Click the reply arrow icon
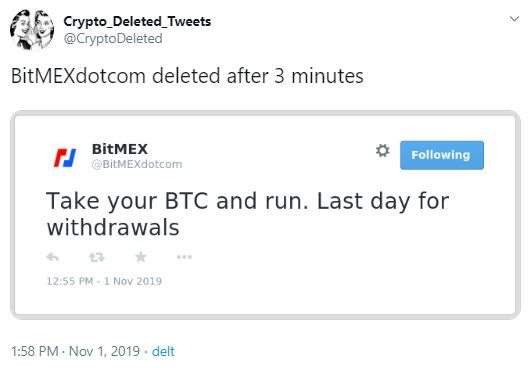This screenshot has width=528, height=368. pos(53,258)
